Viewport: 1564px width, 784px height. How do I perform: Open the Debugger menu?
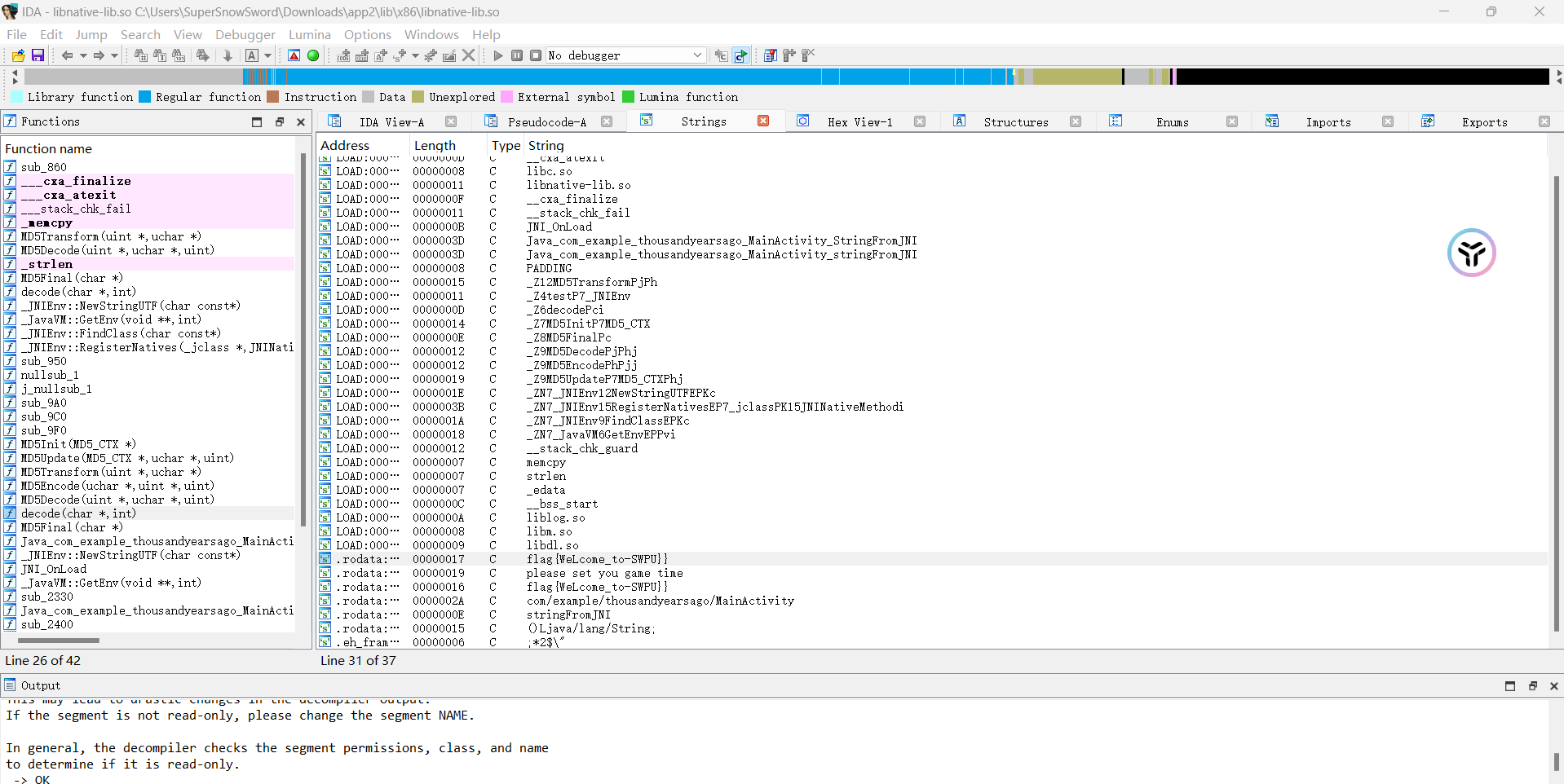coord(245,34)
